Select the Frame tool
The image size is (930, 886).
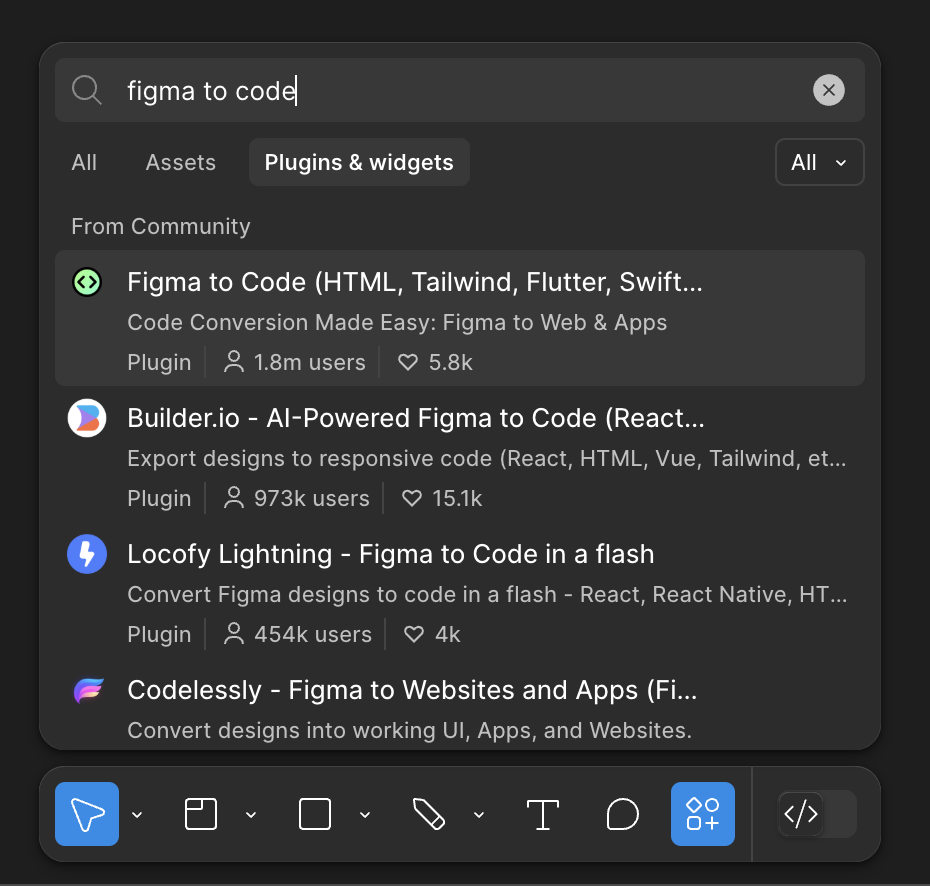[200, 814]
